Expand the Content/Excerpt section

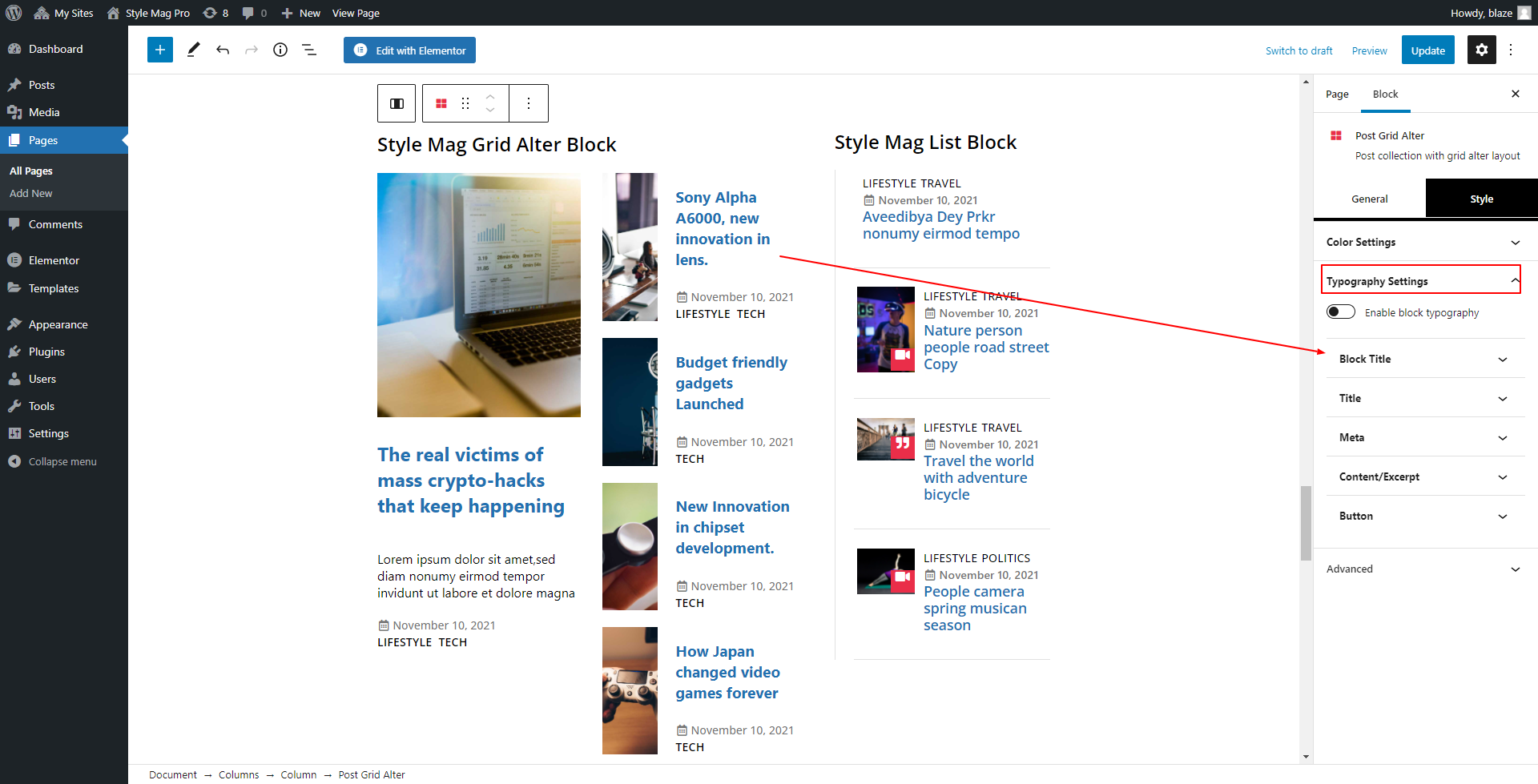point(1423,476)
